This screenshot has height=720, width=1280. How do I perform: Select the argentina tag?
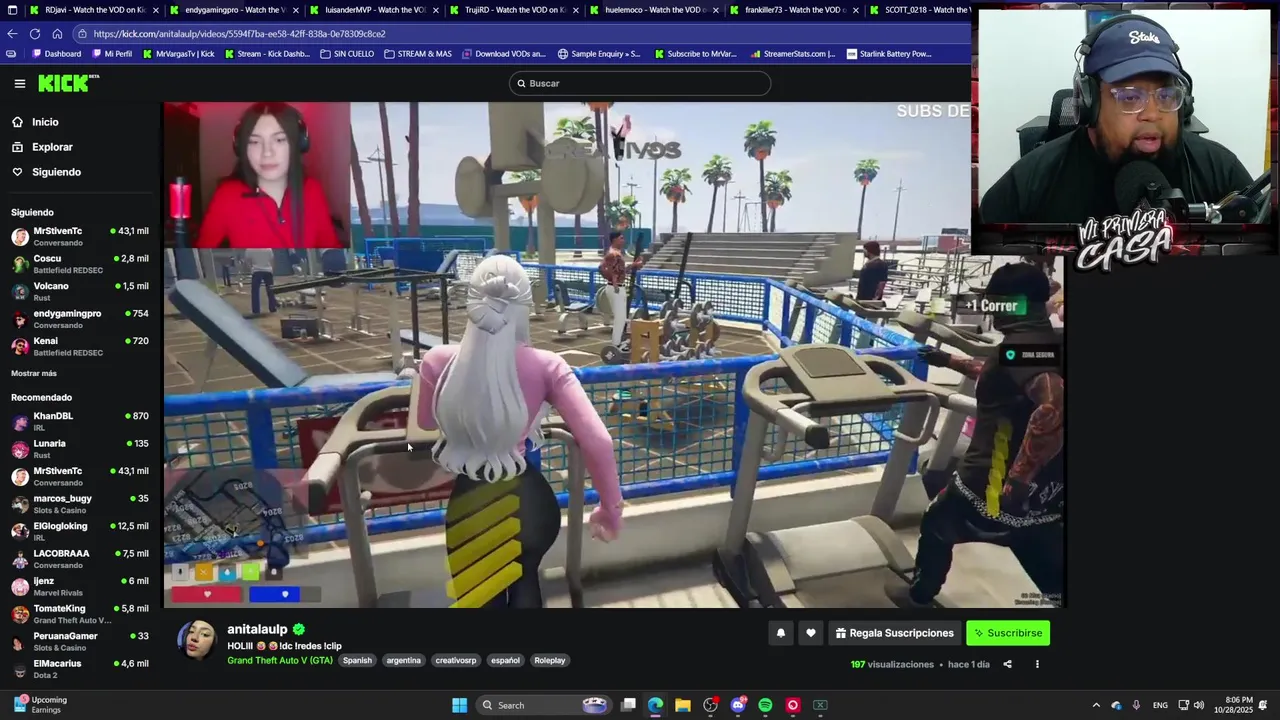(x=404, y=661)
